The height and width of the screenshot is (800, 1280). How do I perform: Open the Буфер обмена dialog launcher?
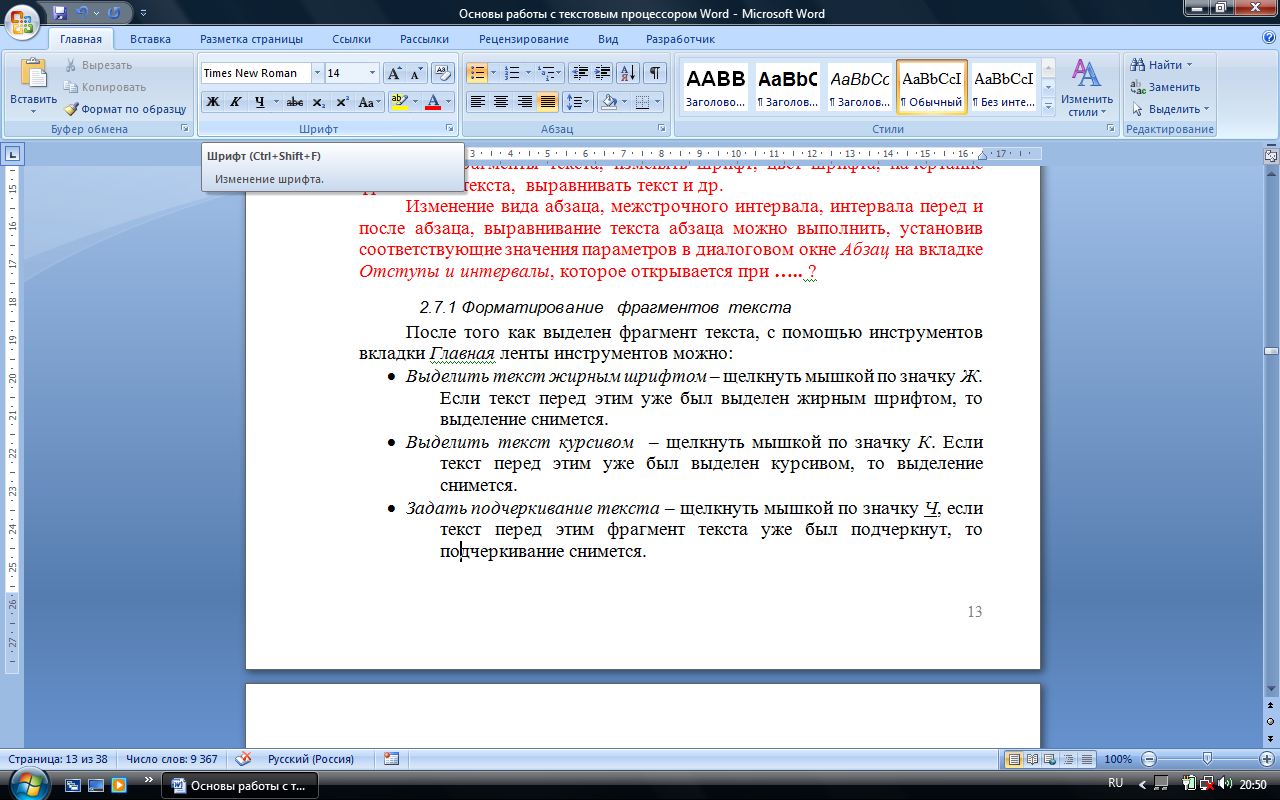pyautogui.click(x=184, y=129)
